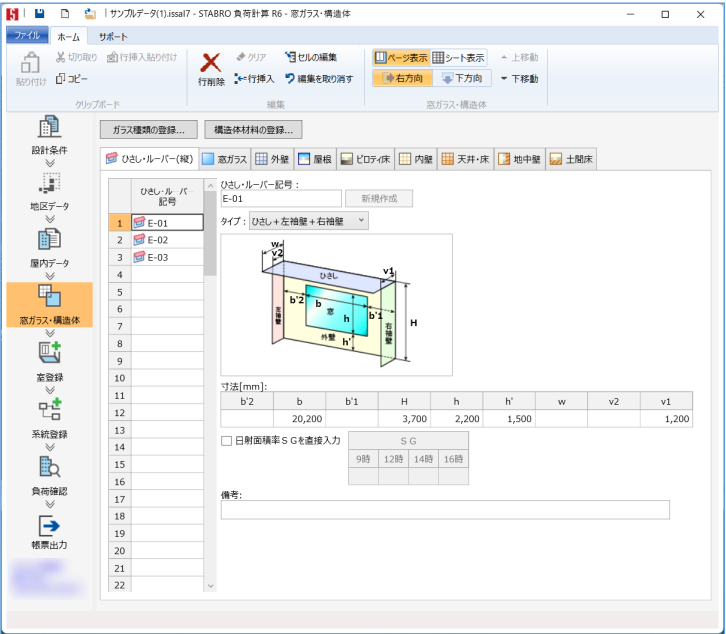Toggle 右方向 cursor direction

click(402, 78)
